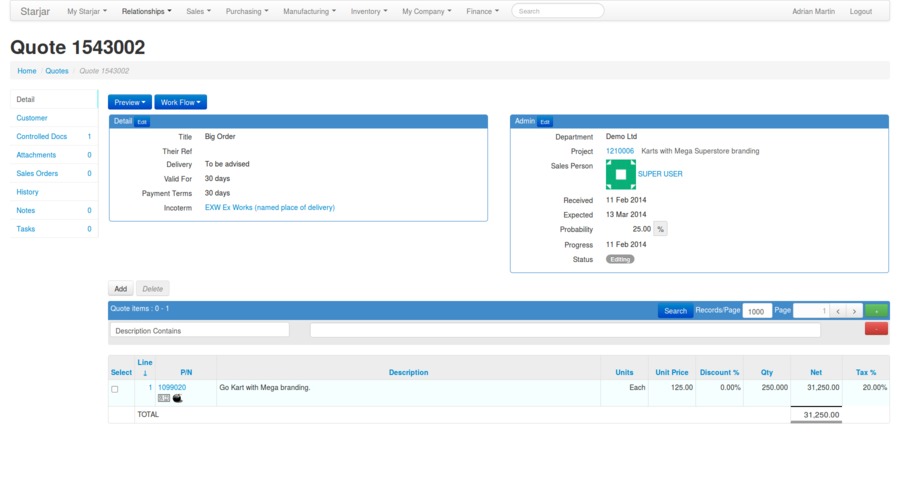Screen dimensions: 900x500
Task: Open project link 1210006
Action: pyautogui.click(x=620, y=151)
